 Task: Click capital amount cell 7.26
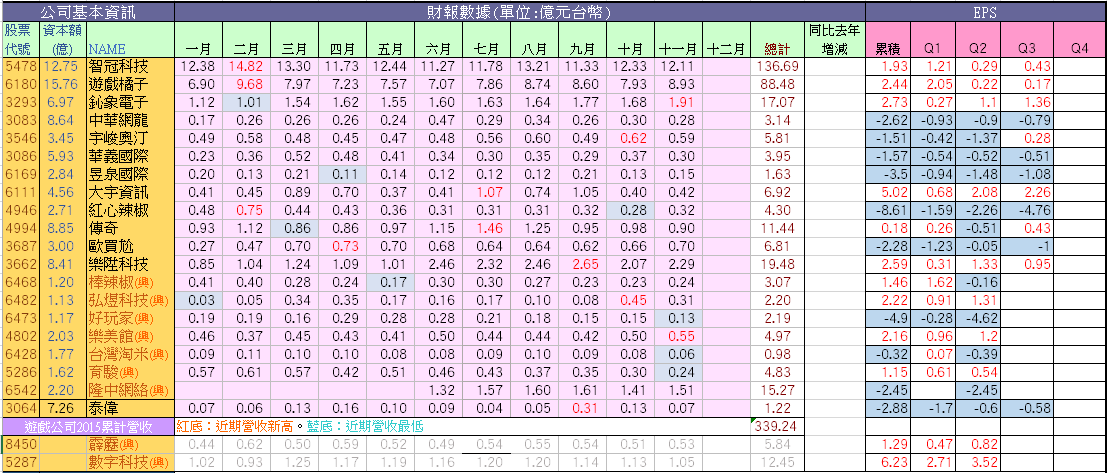point(61,408)
